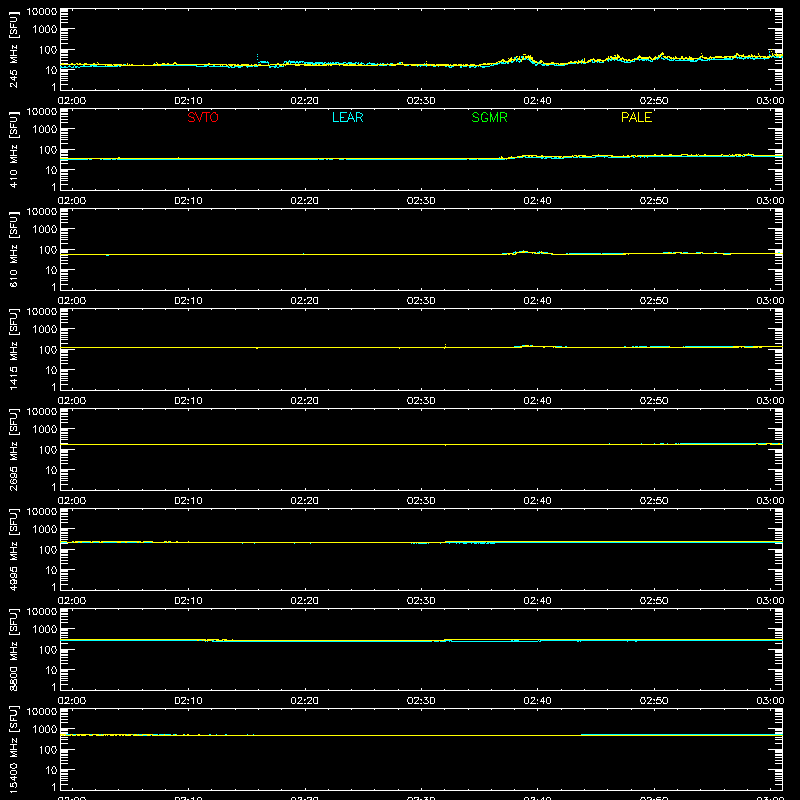The width and height of the screenshot is (800, 800).
Task: Select the 2695 MHz [SFU] axis title
Action: coord(13,449)
